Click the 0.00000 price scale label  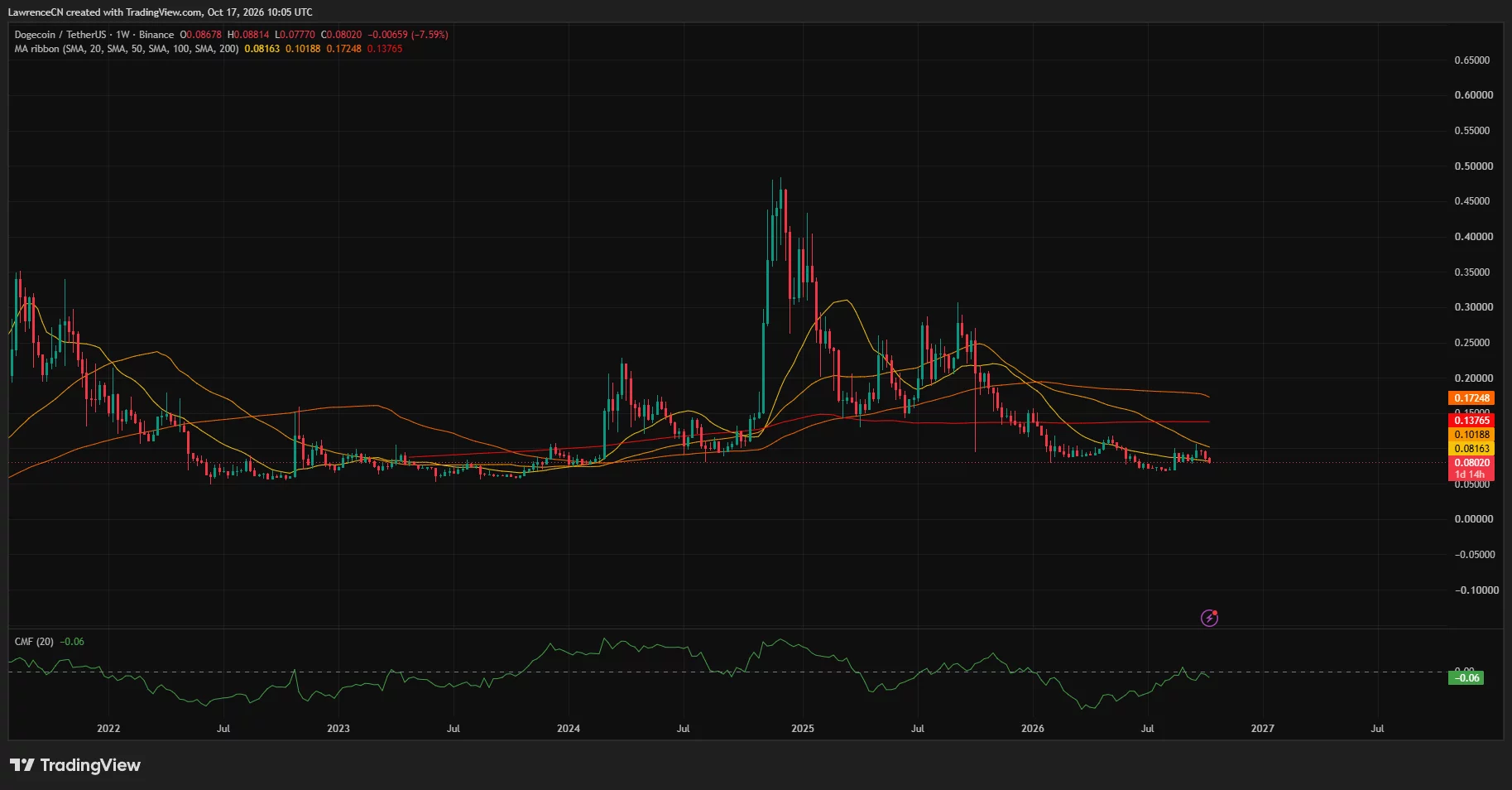1474,519
